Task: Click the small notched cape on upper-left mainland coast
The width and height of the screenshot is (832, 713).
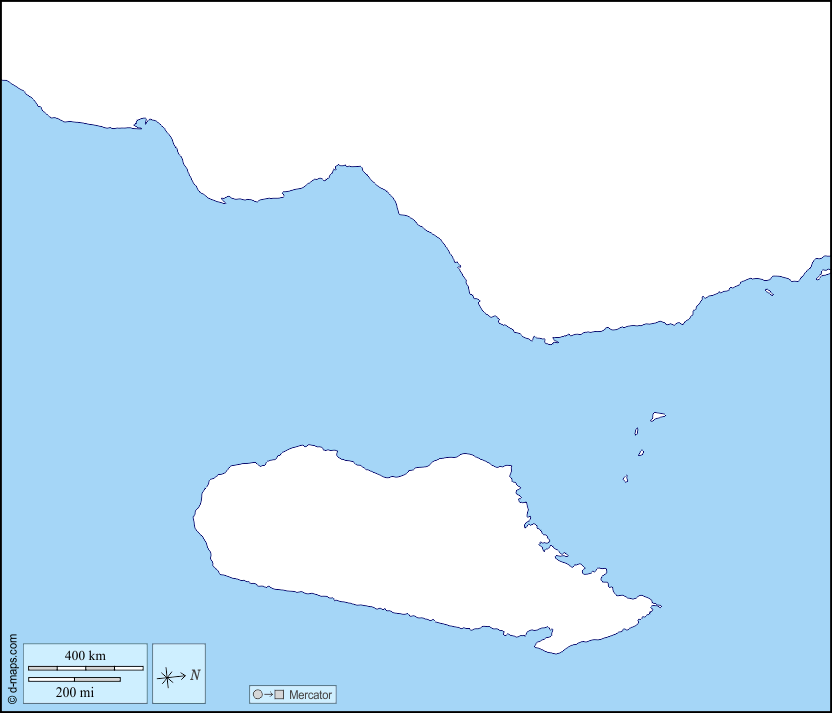Action: coord(141,123)
